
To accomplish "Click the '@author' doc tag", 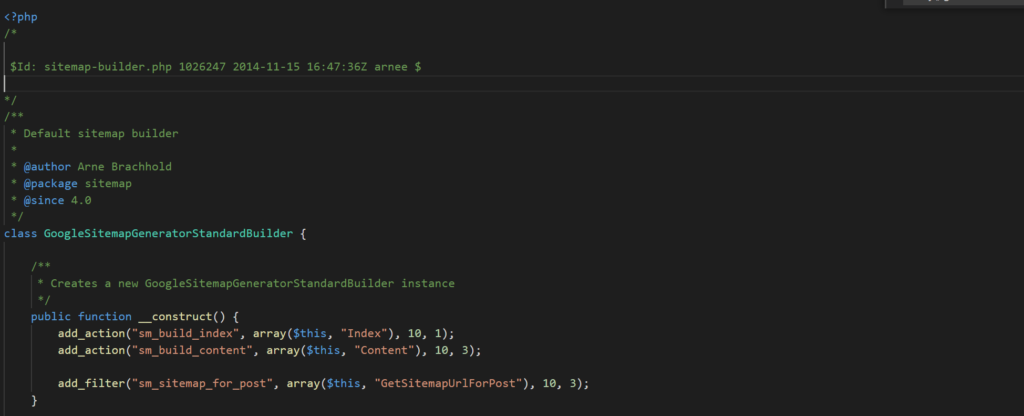I will [47, 167].
